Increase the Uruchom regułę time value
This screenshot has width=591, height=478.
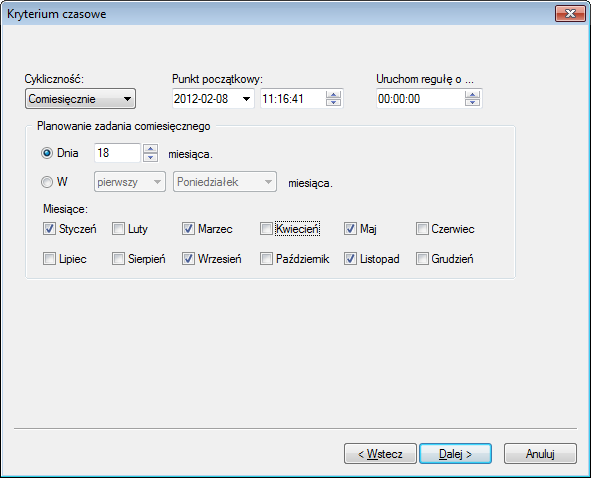472,95
